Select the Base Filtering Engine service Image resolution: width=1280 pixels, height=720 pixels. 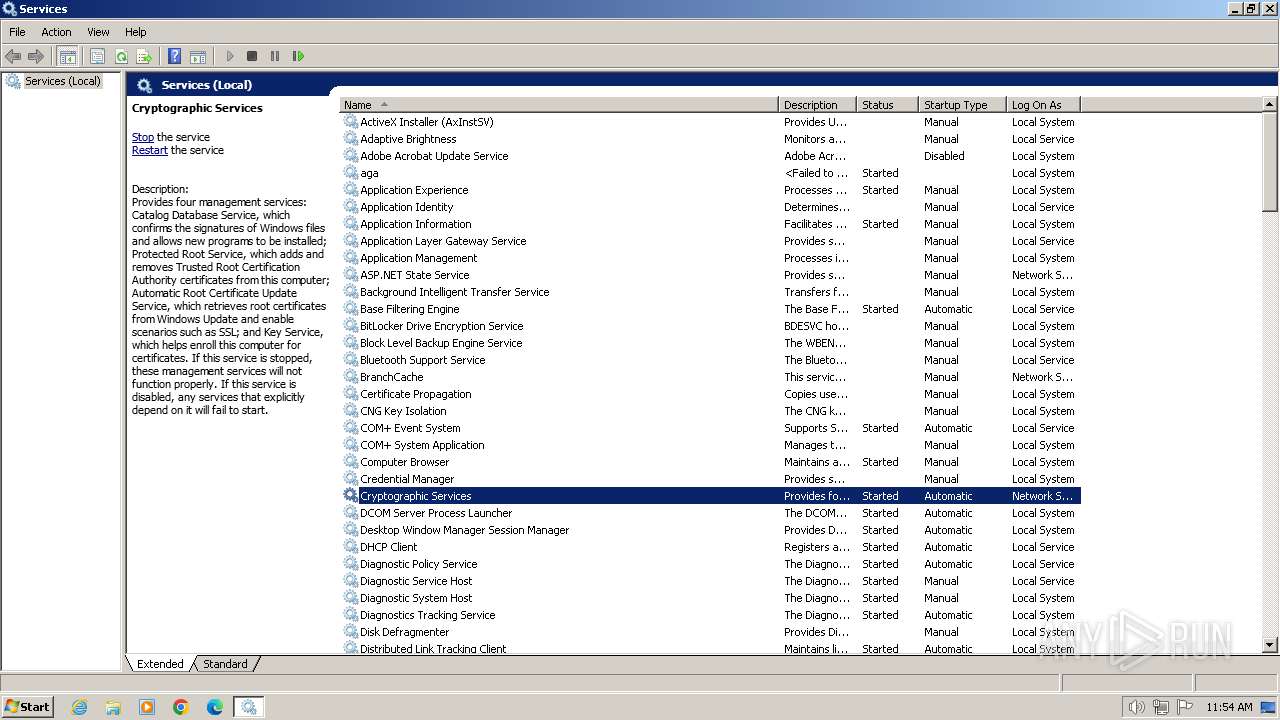pos(710,309)
